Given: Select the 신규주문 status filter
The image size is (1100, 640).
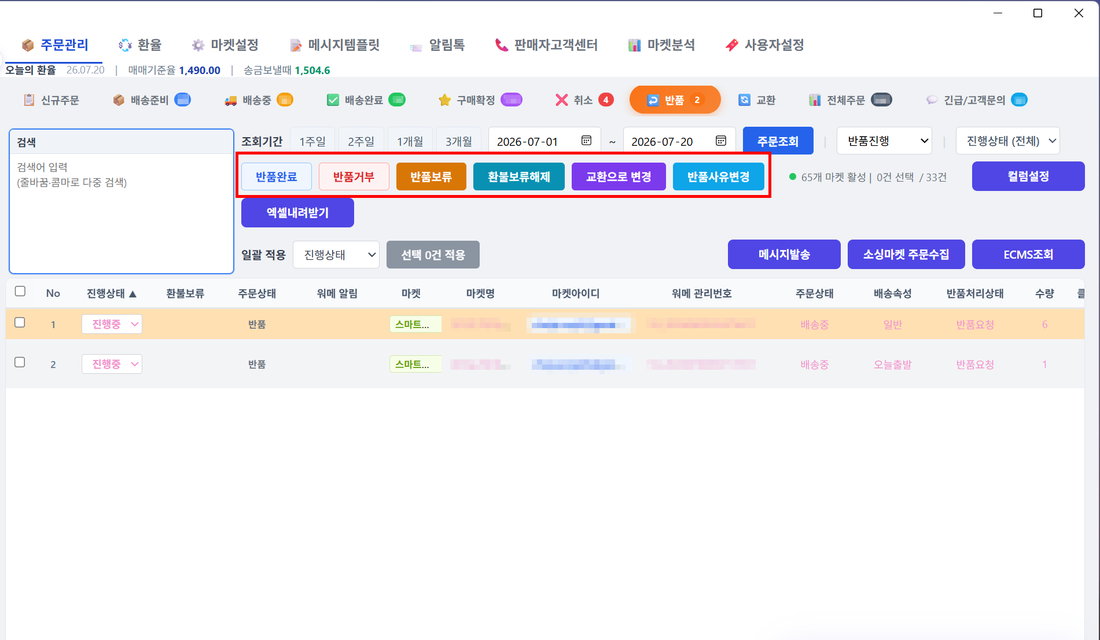Looking at the screenshot, I should [51, 100].
